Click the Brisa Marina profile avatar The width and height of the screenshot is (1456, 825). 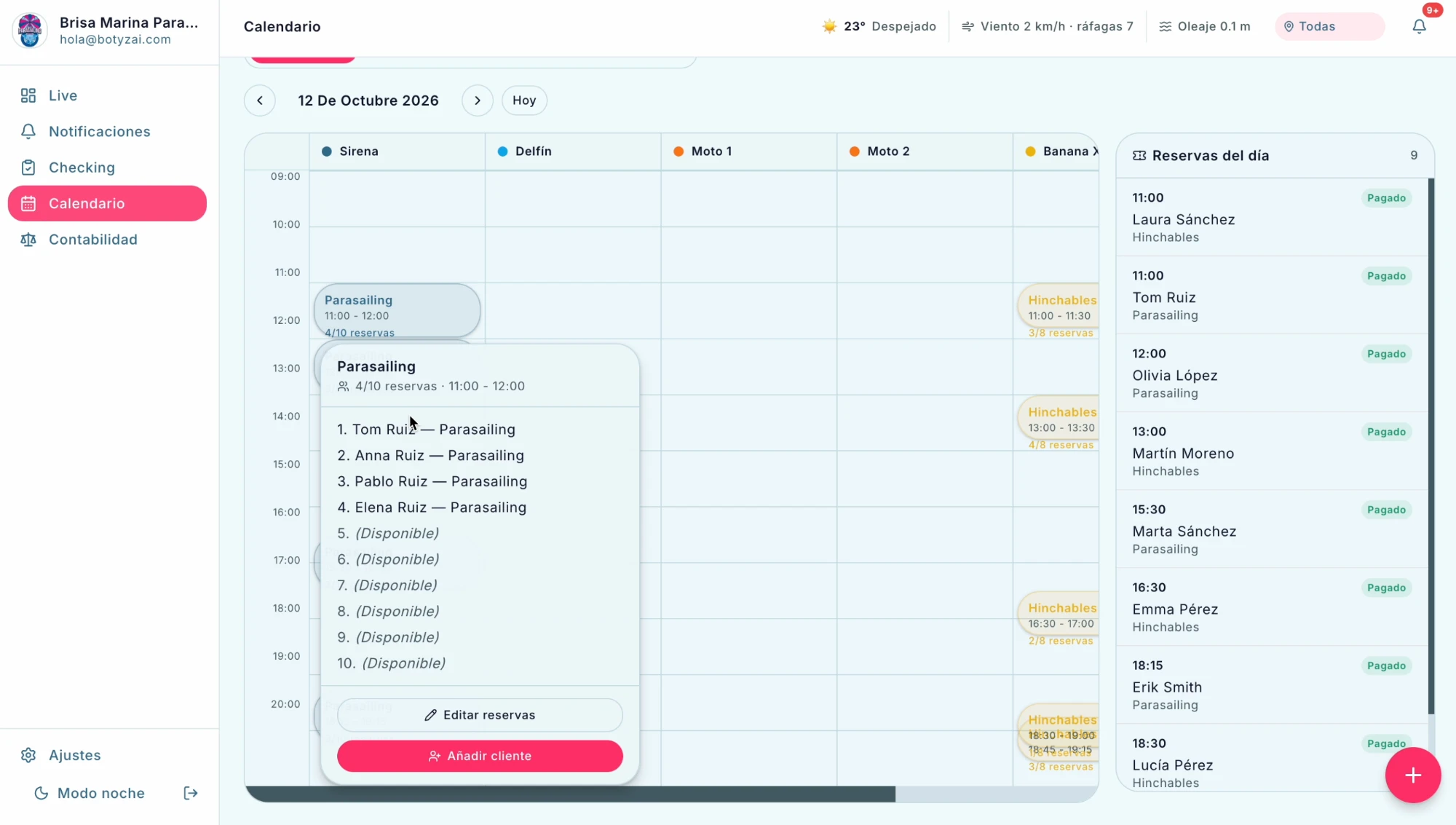(x=30, y=30)
